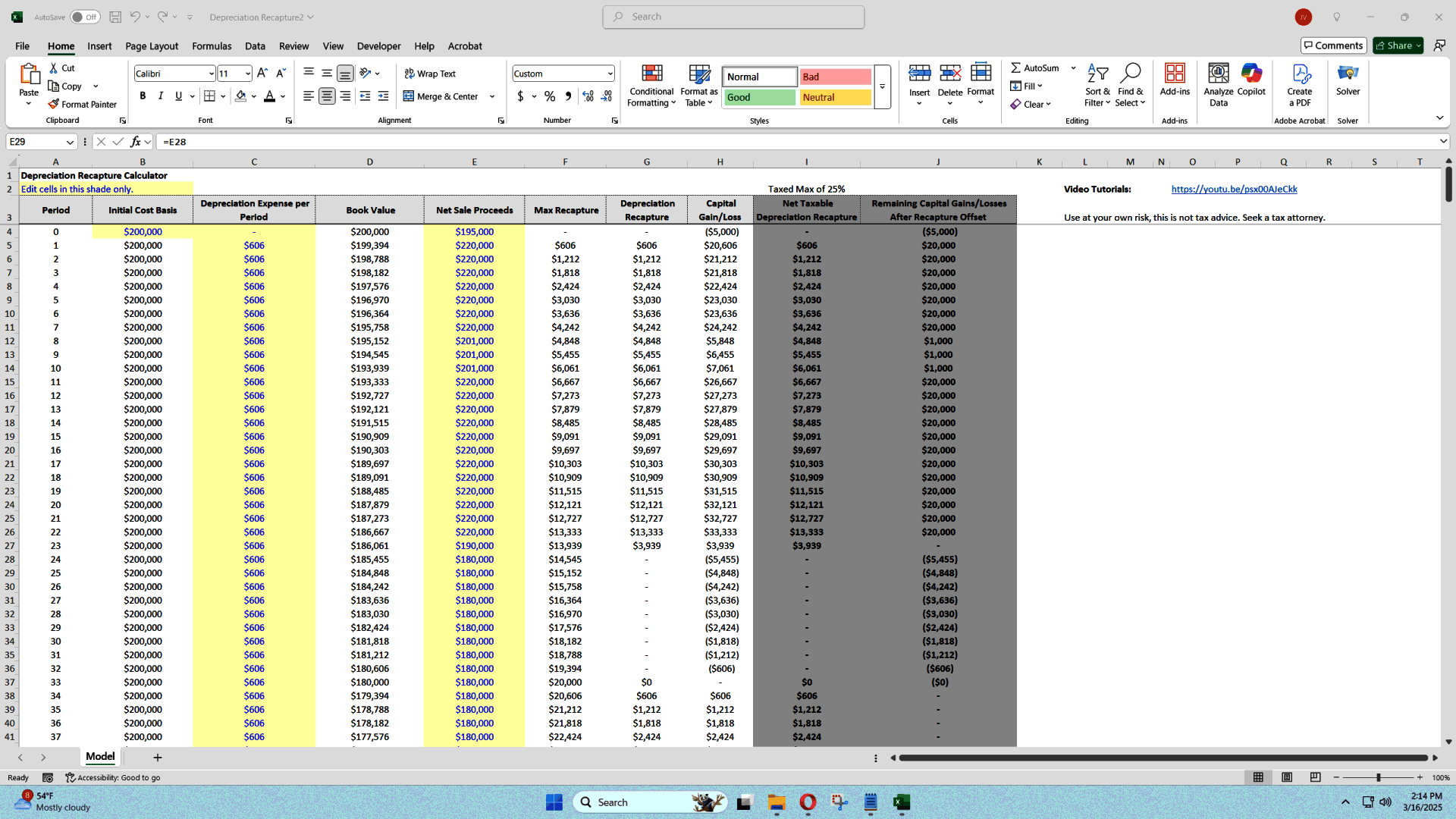The width and height of the screenshot is (1456, 819).
Task: Select the Format Painter tool
Action: (83, 104)
